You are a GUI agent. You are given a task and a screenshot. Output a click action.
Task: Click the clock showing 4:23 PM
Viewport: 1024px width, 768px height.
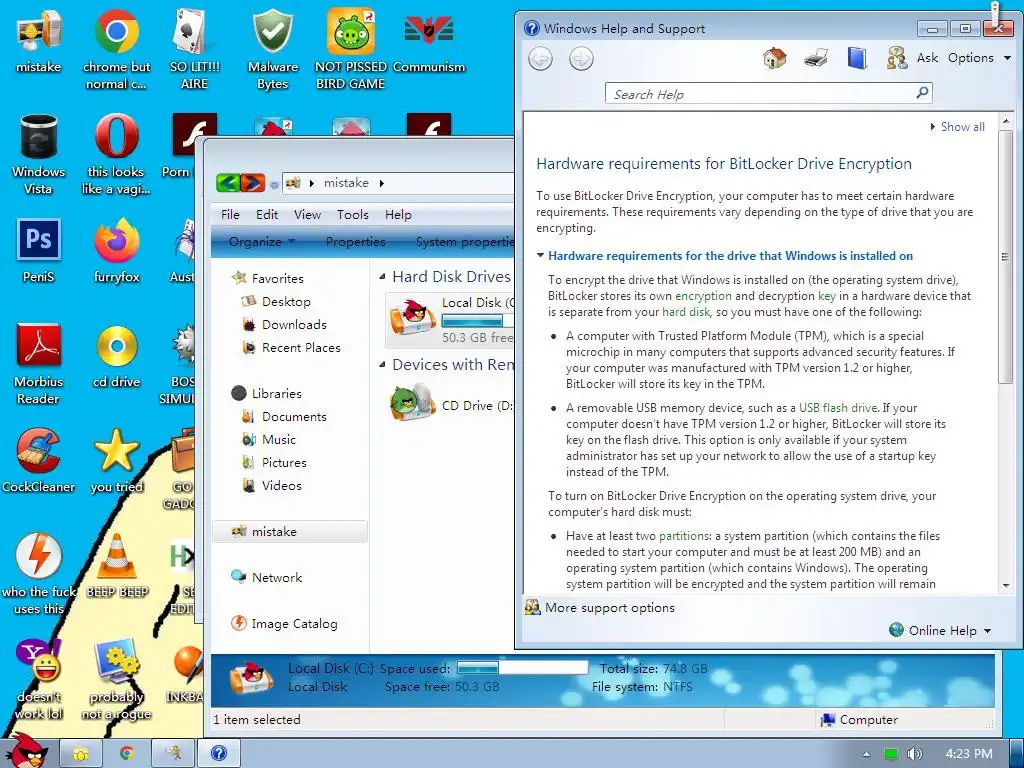969,754
